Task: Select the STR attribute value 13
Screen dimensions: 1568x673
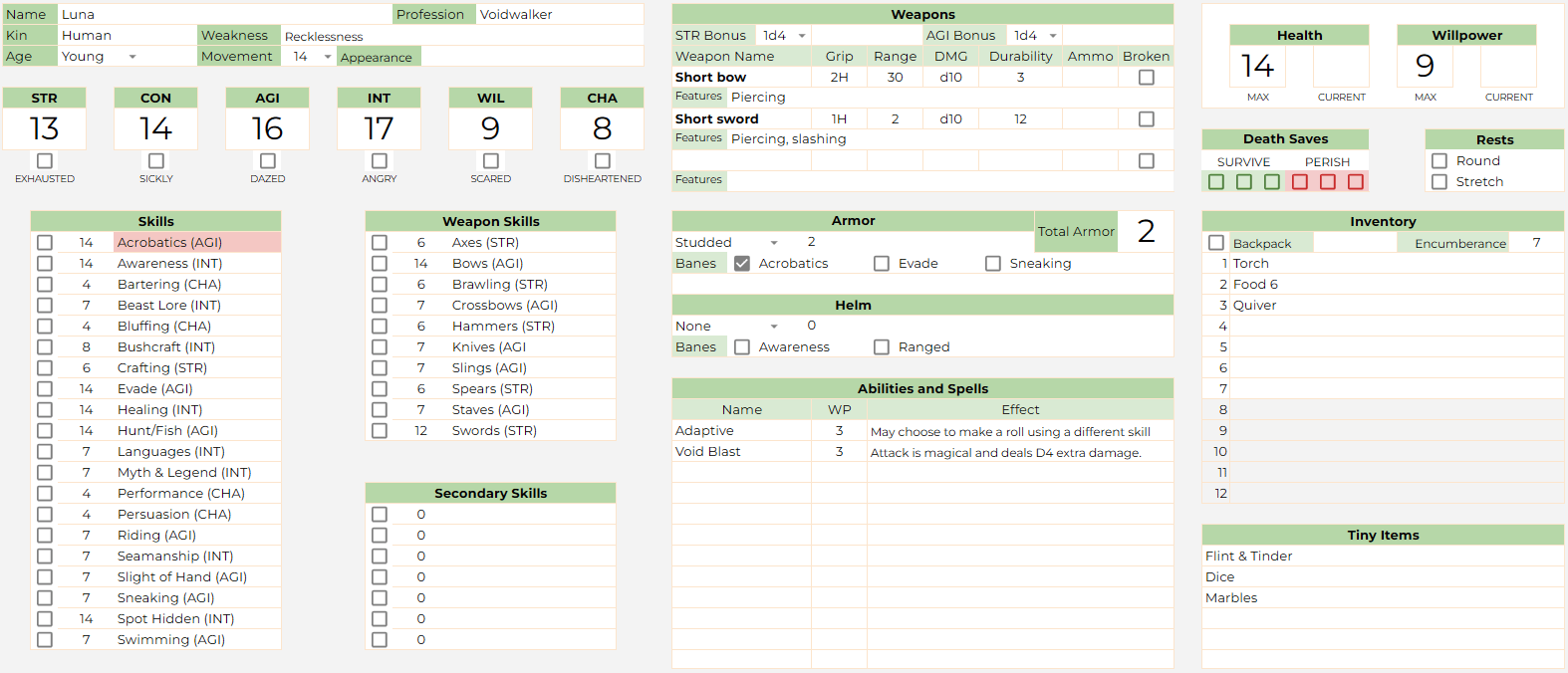Action: [45, 128]
